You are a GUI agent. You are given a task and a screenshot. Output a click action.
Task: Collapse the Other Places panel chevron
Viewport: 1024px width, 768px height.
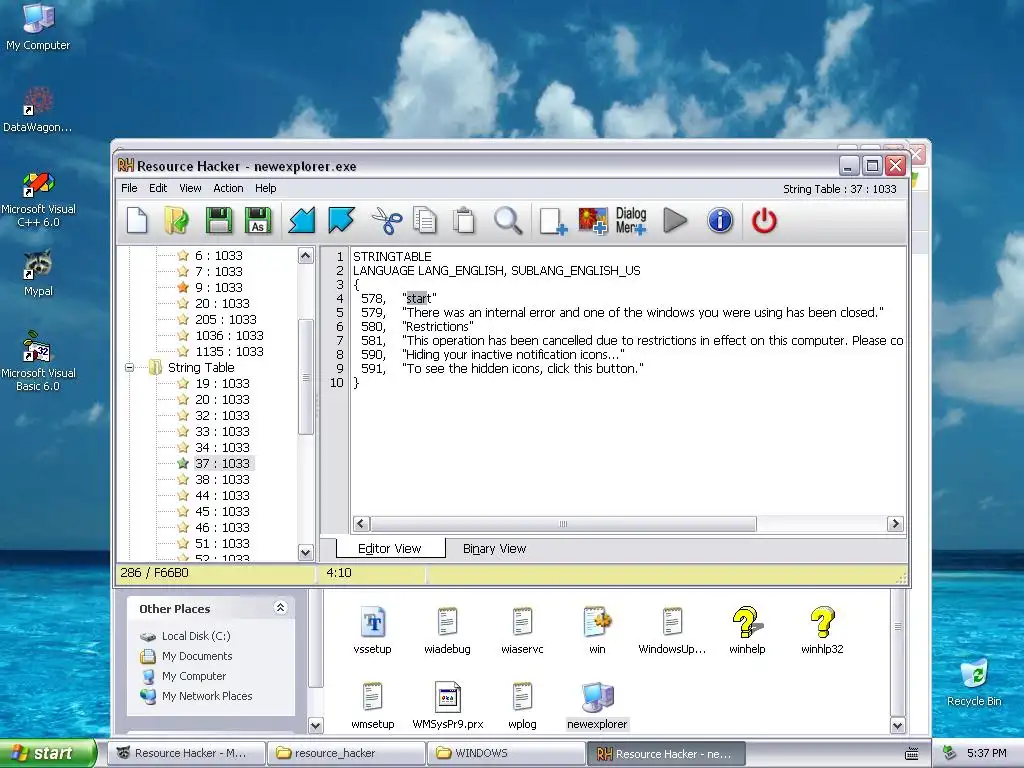[280, 608]
